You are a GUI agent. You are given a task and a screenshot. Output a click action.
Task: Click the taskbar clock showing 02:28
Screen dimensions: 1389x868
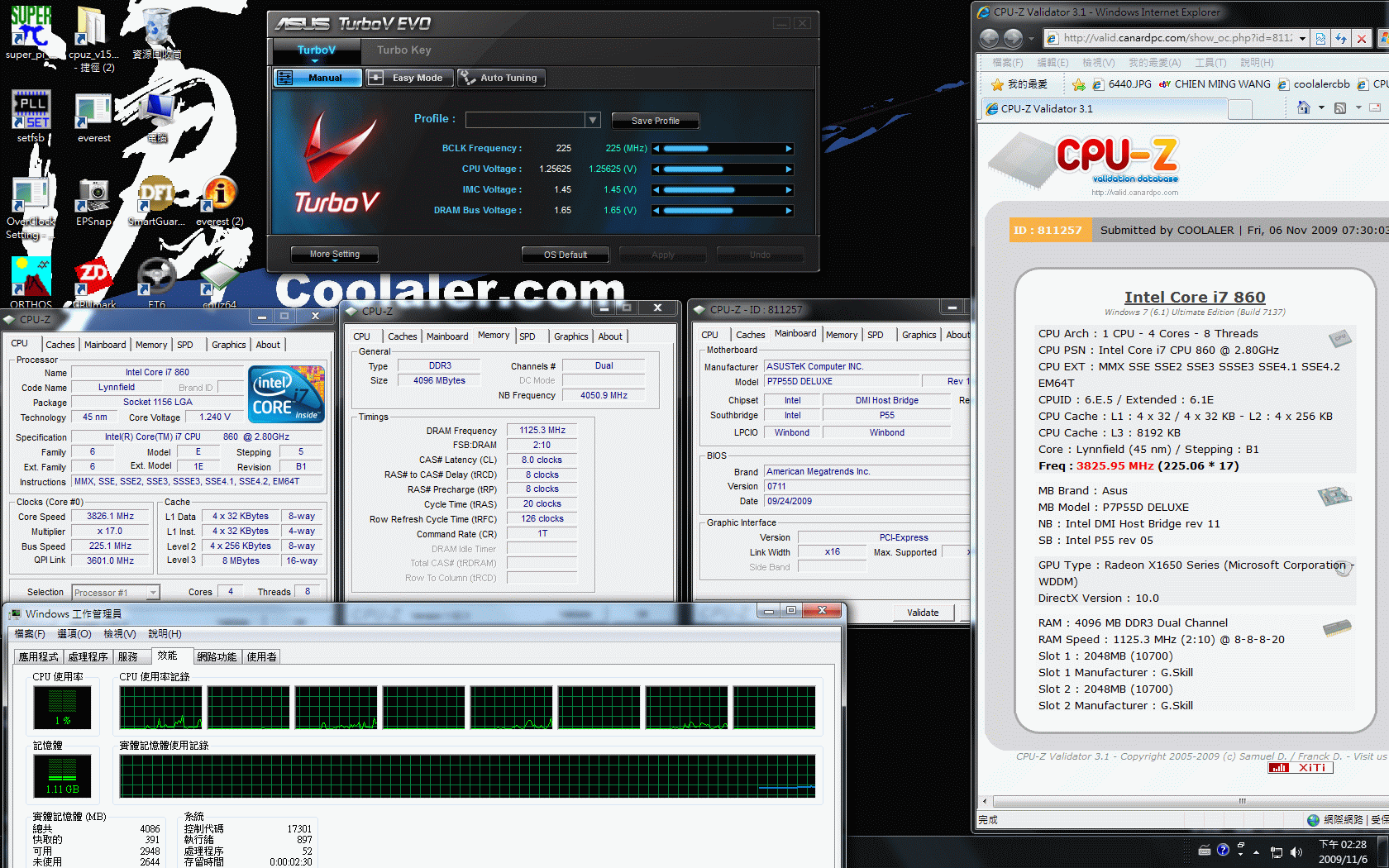[1344, 852]
